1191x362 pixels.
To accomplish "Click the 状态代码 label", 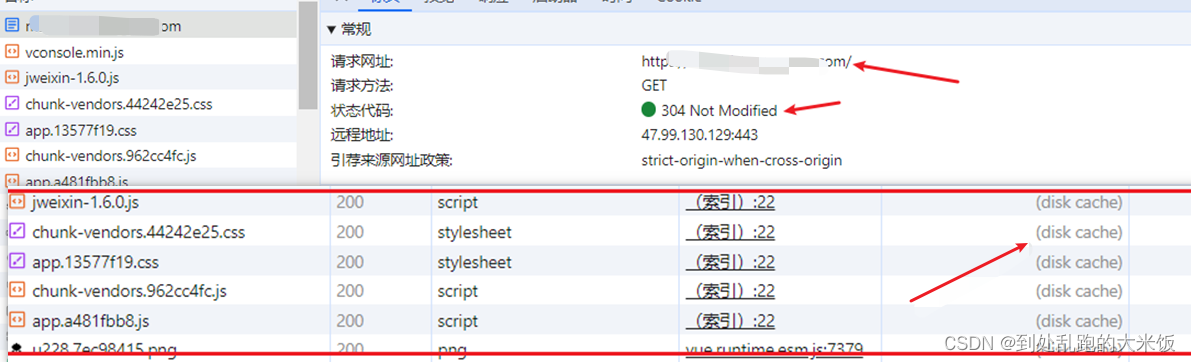I will pos(362,111).
